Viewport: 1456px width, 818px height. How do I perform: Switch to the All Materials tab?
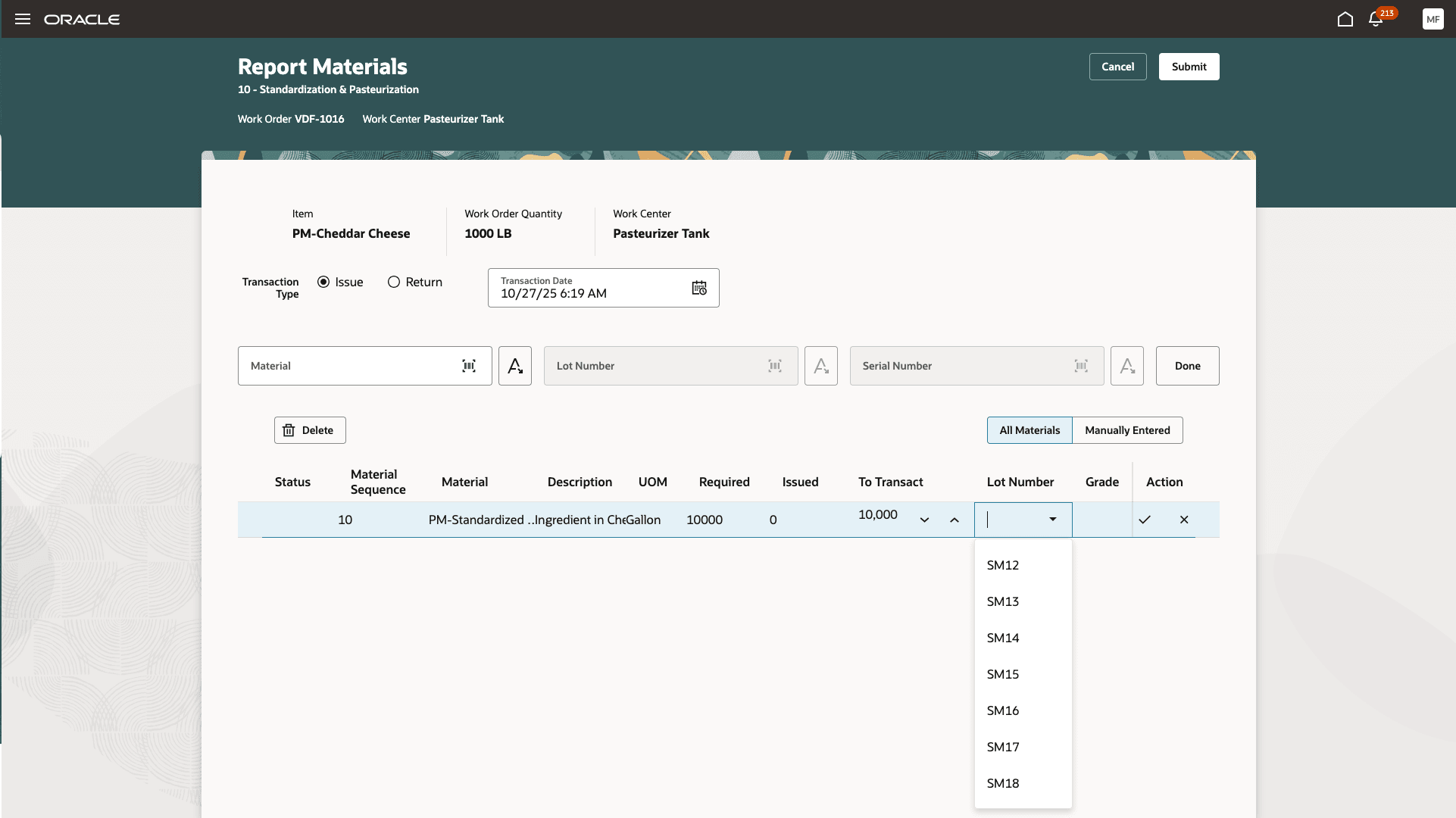point(1030,430)
